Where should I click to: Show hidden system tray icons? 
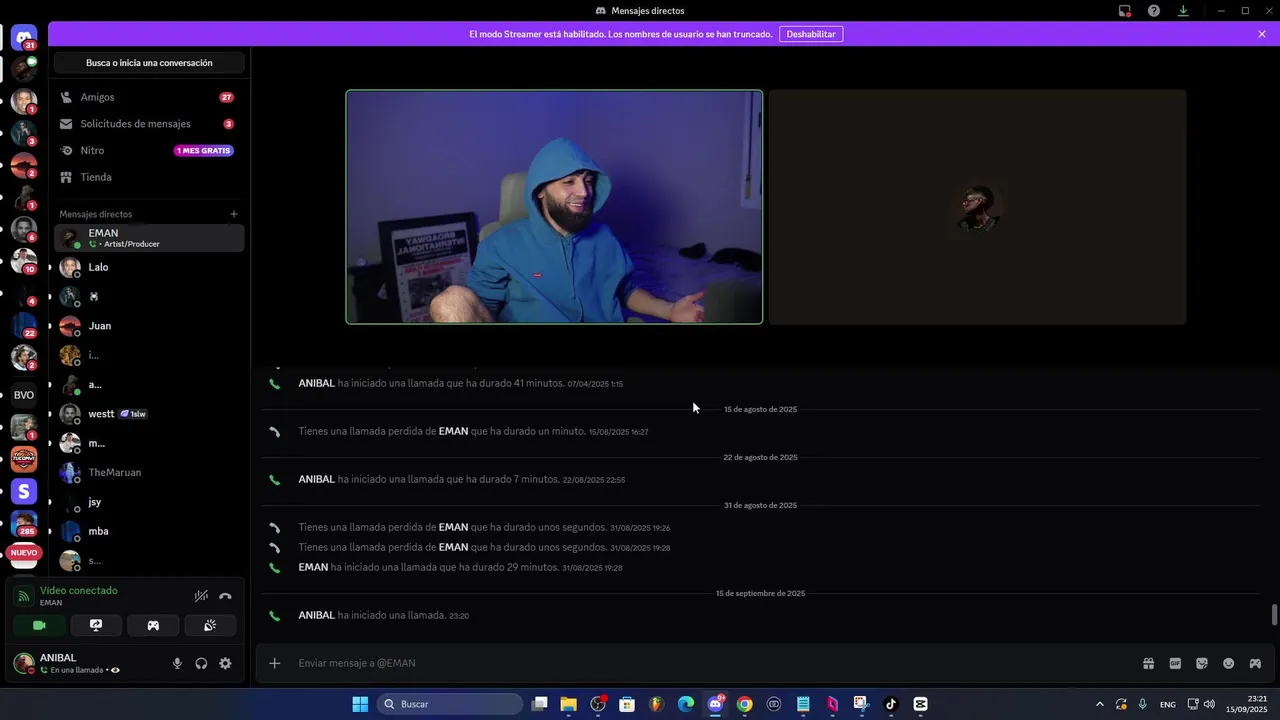click(x=1100, y=704)
